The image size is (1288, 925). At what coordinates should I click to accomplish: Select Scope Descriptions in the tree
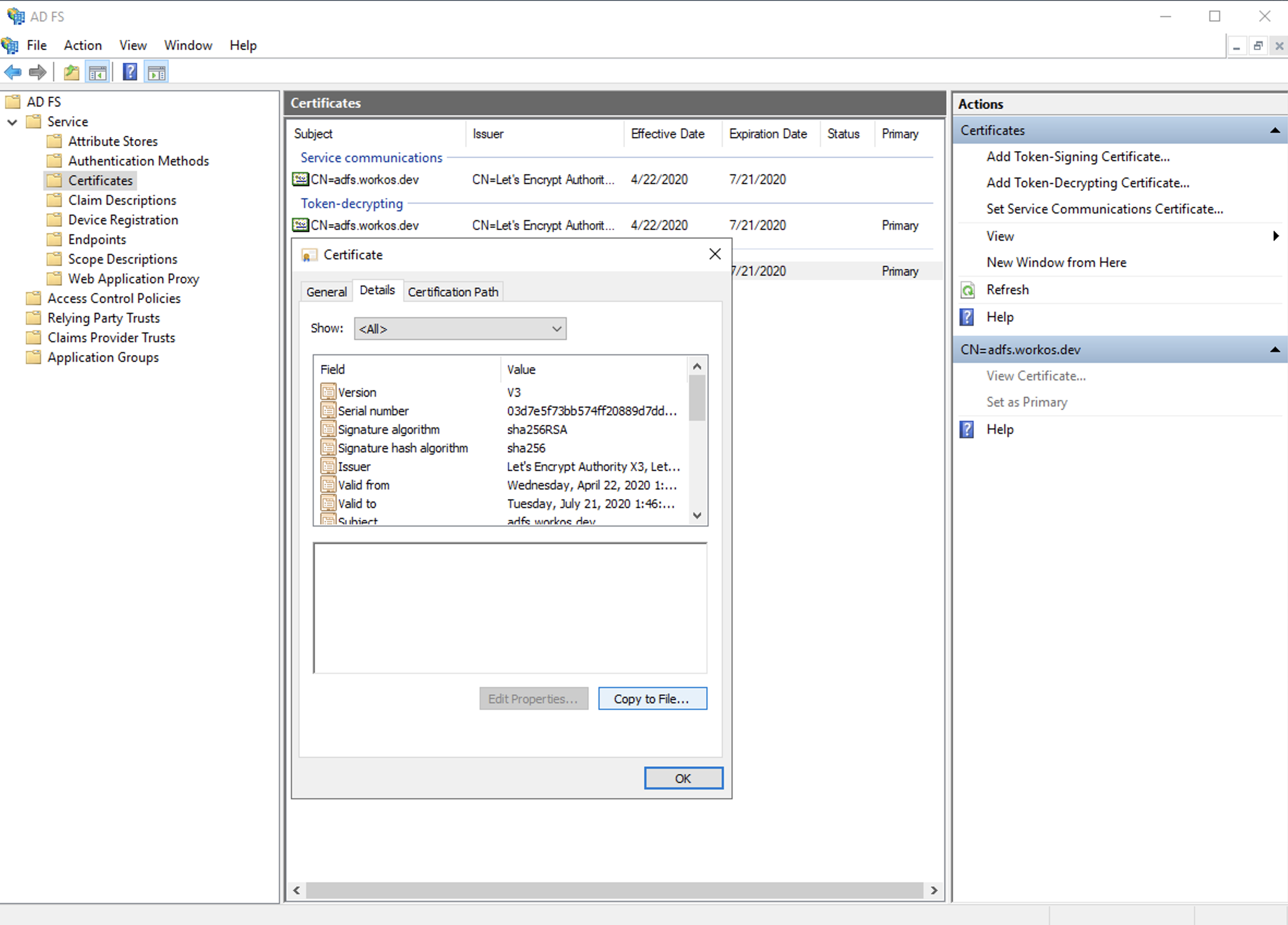tap(123, 259)
